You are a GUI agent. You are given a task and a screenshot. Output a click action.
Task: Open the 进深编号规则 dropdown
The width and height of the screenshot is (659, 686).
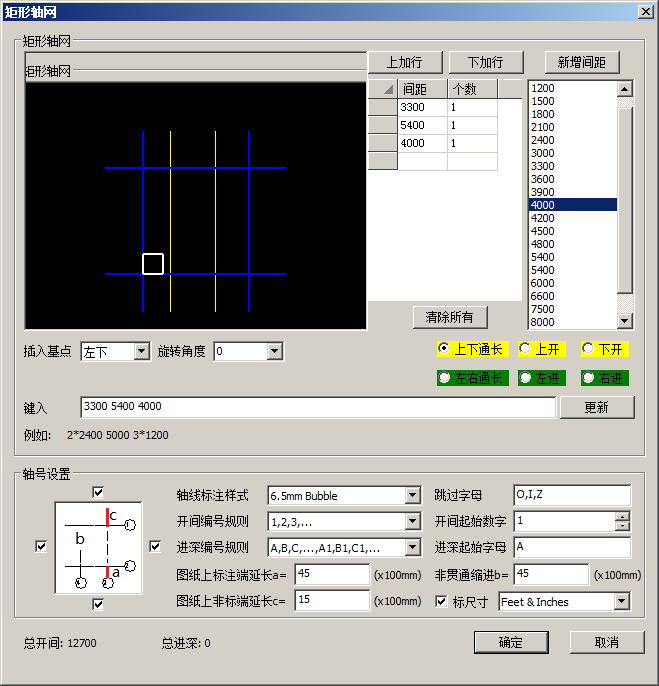413,547
